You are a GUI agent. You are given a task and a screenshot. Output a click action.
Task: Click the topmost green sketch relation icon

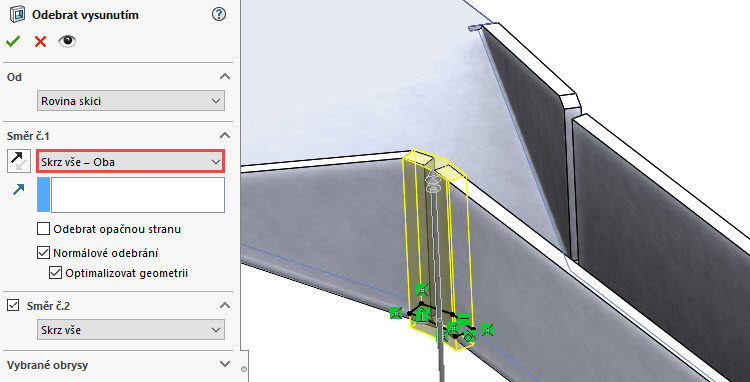421,289
